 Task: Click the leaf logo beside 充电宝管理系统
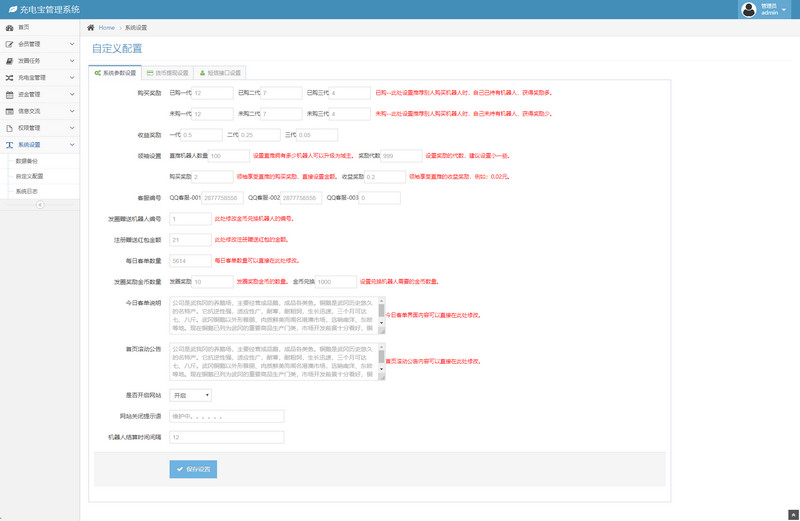[12, 9]
